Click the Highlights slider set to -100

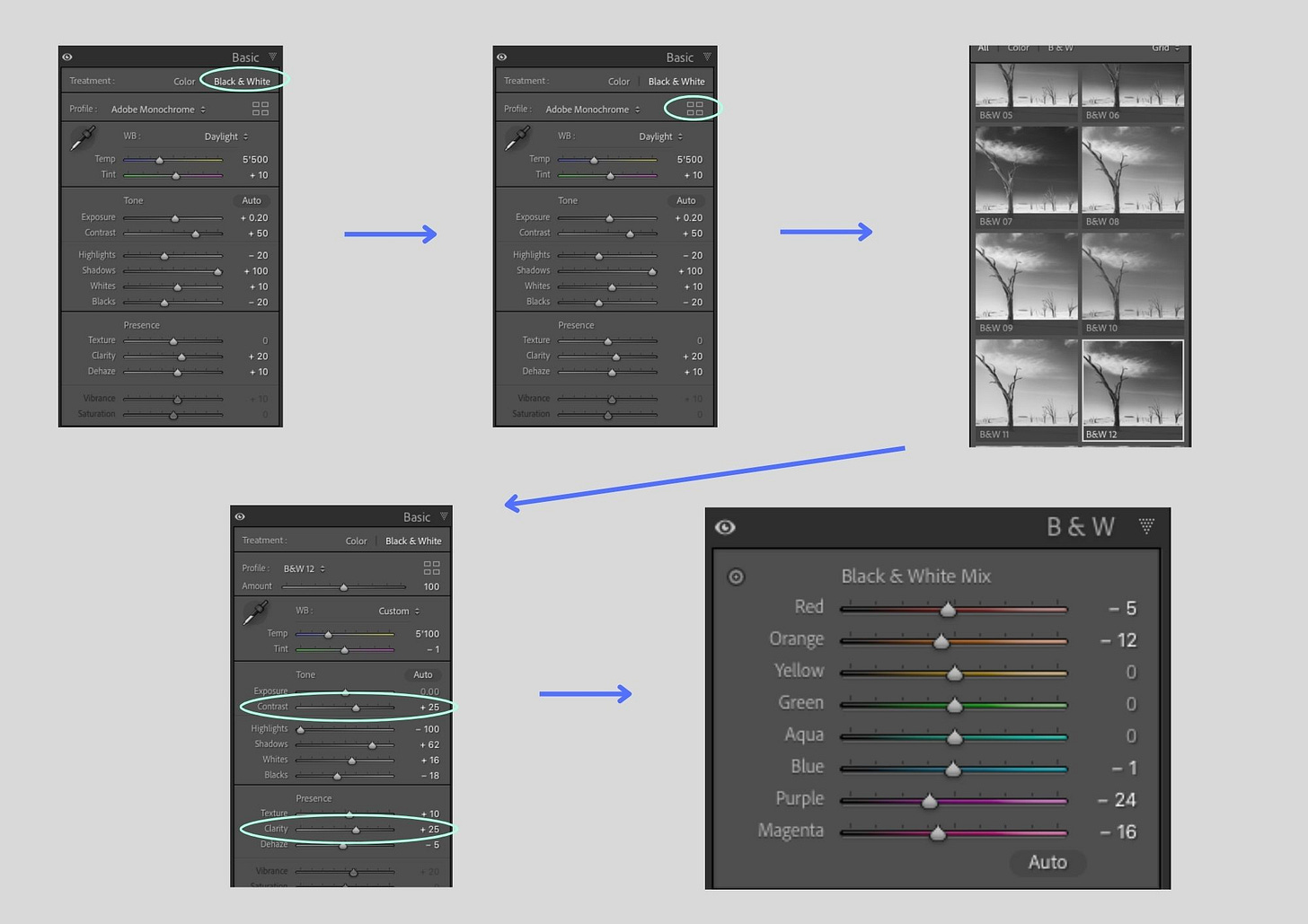click(x=345, y=729)
